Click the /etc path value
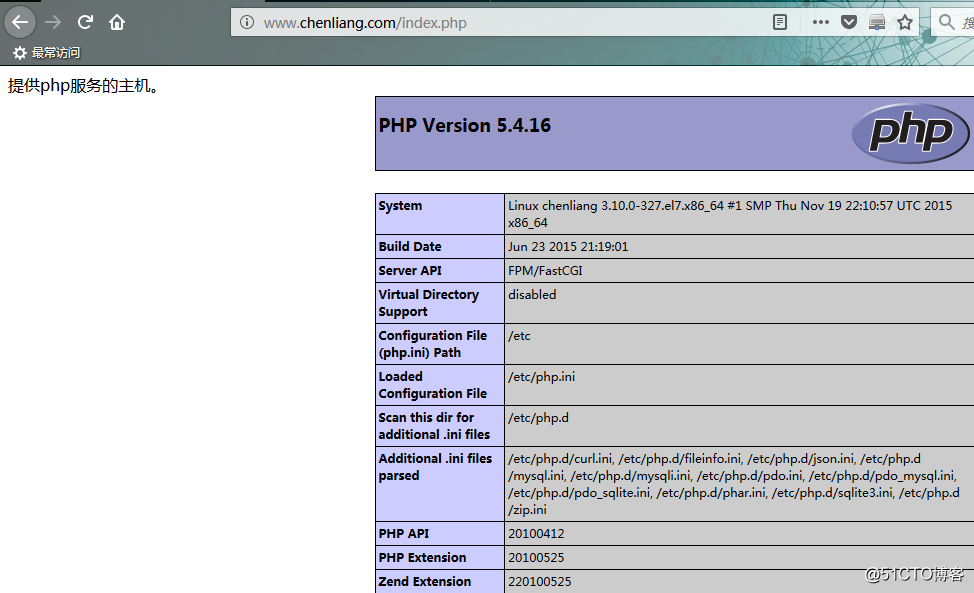 pos(519,336)
